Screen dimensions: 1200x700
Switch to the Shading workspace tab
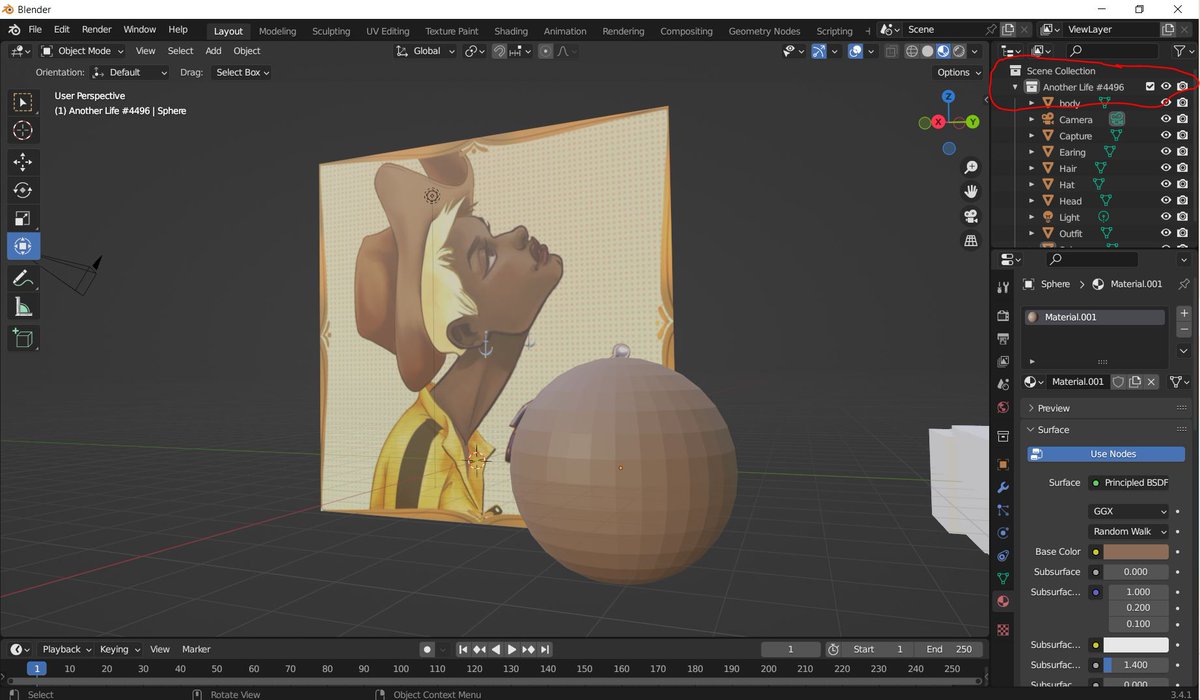[x=511, y=31]
